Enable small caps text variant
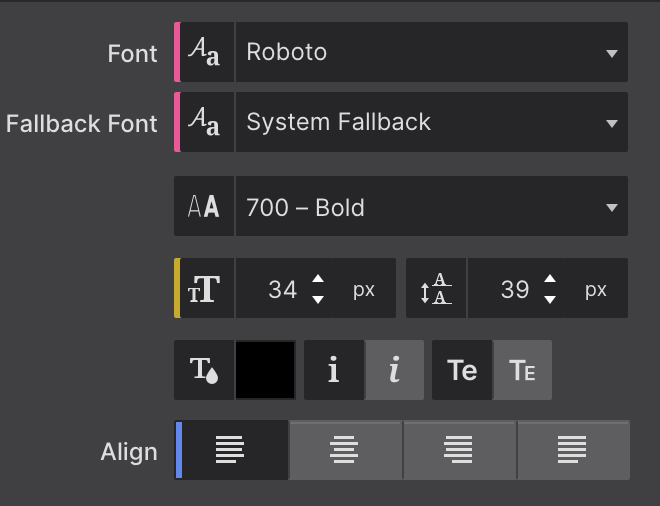 (522, 370)
